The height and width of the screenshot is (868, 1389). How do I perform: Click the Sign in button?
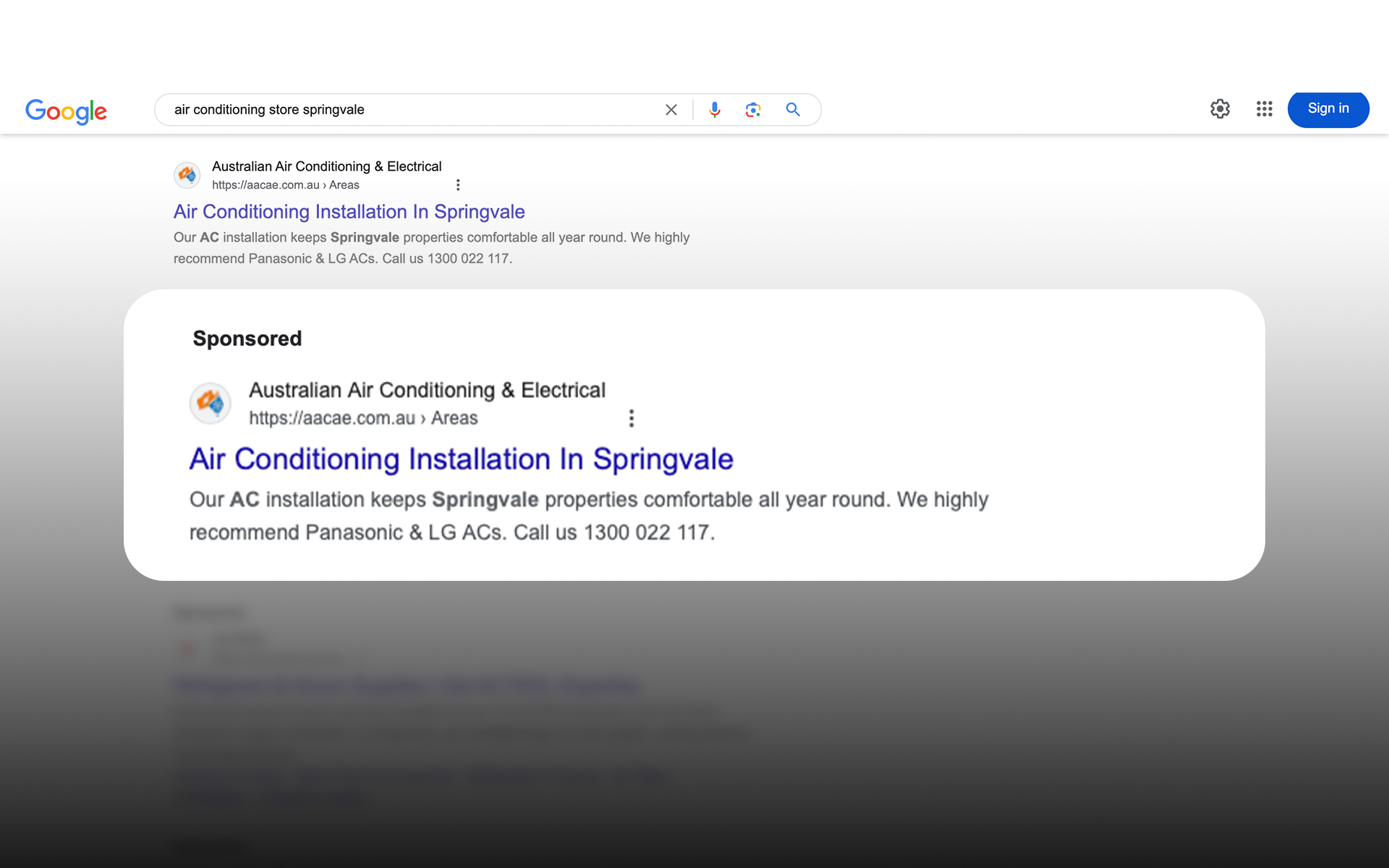(1328, 109)
